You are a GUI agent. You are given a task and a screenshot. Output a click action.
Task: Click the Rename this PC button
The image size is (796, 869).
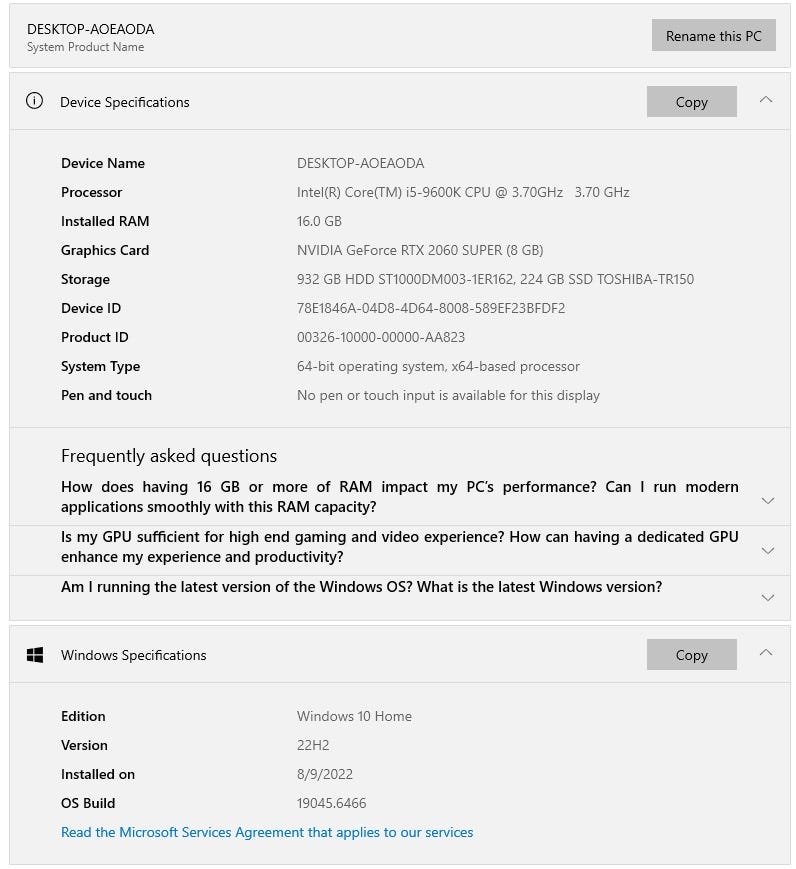click(713, 35)
